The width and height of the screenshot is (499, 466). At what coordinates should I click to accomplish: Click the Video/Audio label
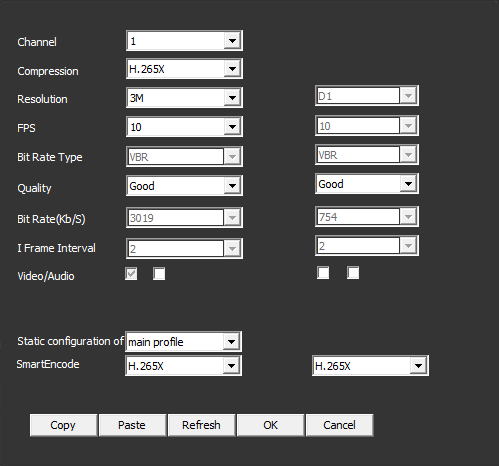coord(46,276)
